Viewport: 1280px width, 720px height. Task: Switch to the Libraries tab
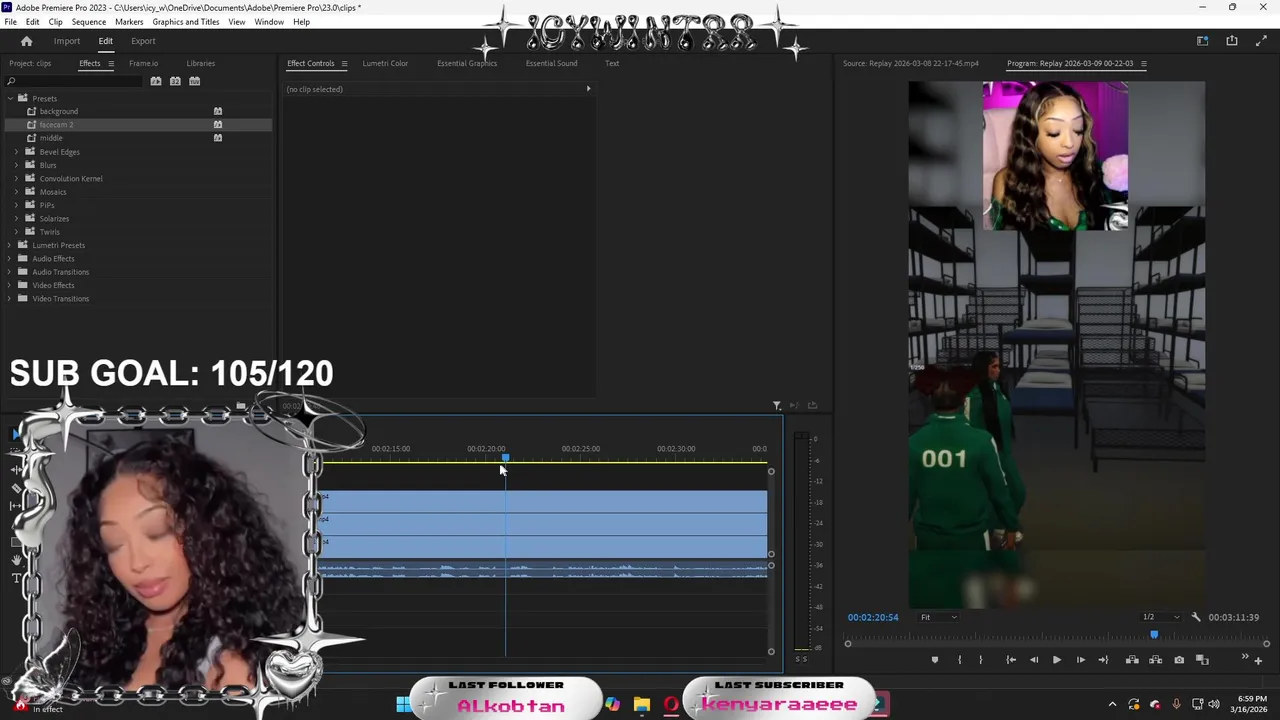tap(200, 63)
